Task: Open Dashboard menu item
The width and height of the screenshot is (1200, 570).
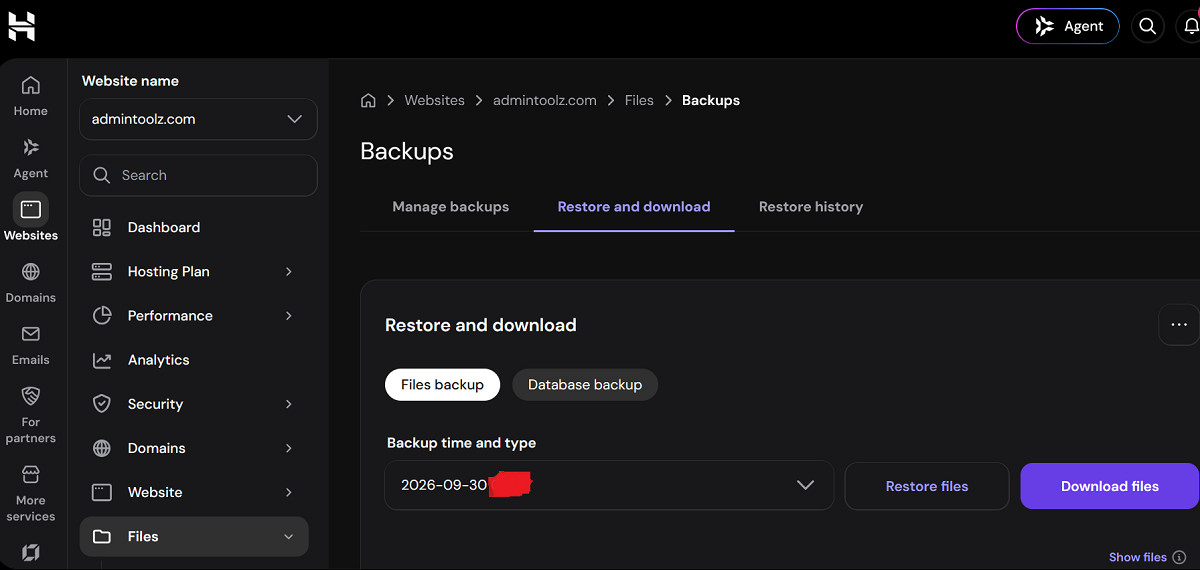Action: click(x=194, y=227)
